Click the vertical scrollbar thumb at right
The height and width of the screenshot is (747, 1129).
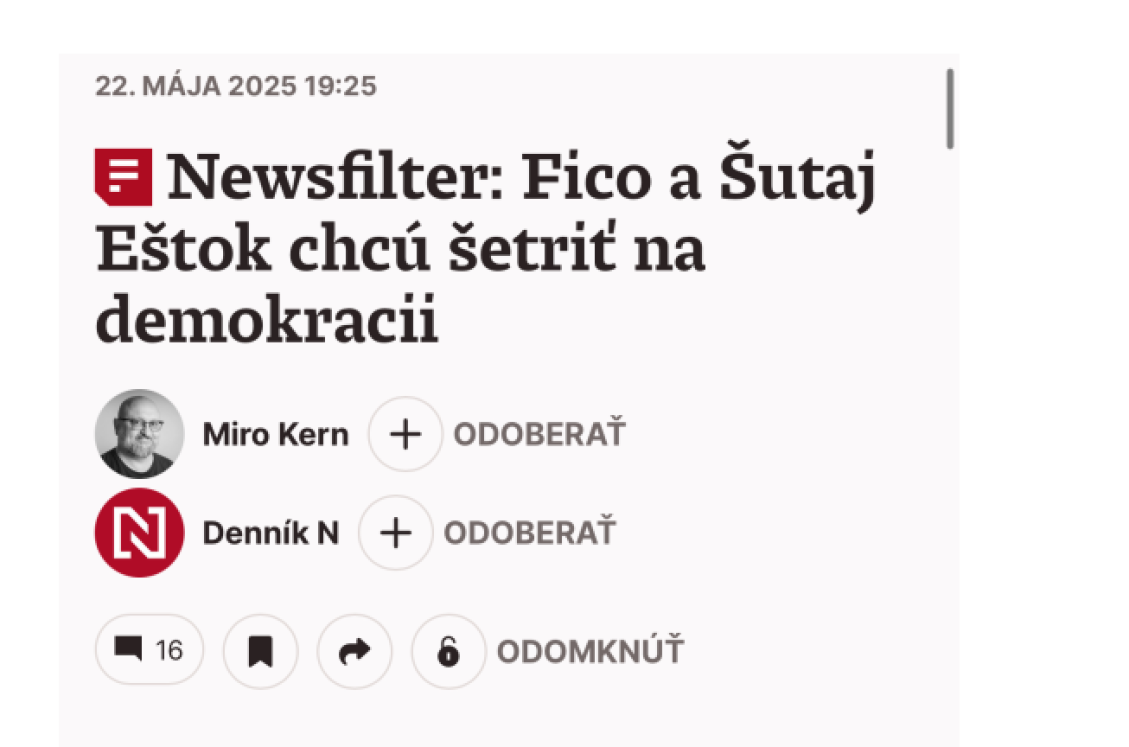pos(950,109)
